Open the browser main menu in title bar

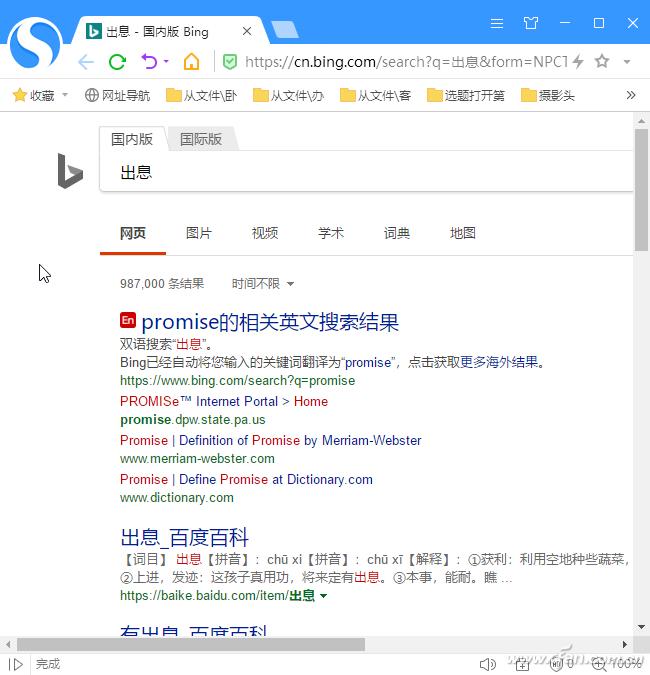(x=497, y=23)
